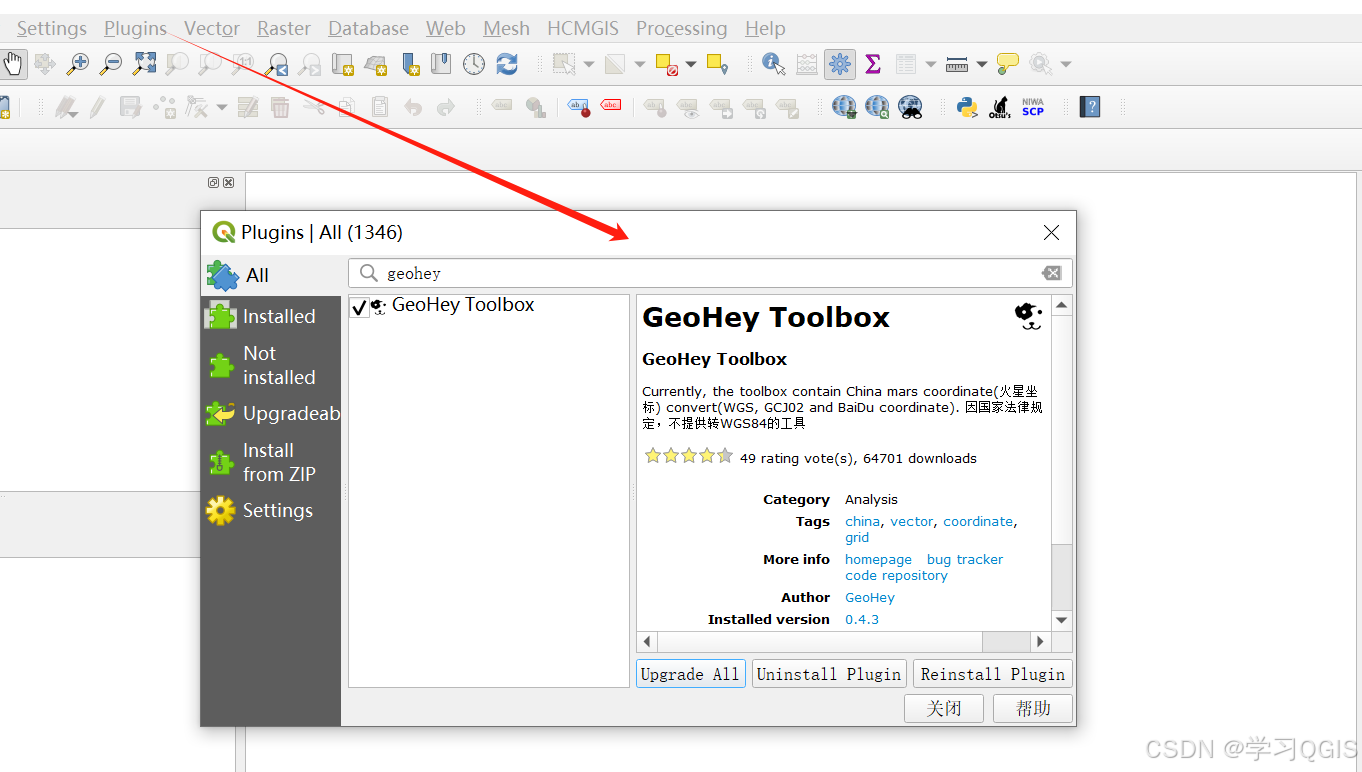Expand the Attribute Table dropdown arrow
The height and width of the screenshot is (772, 1362).
click(x=931, y=65)
